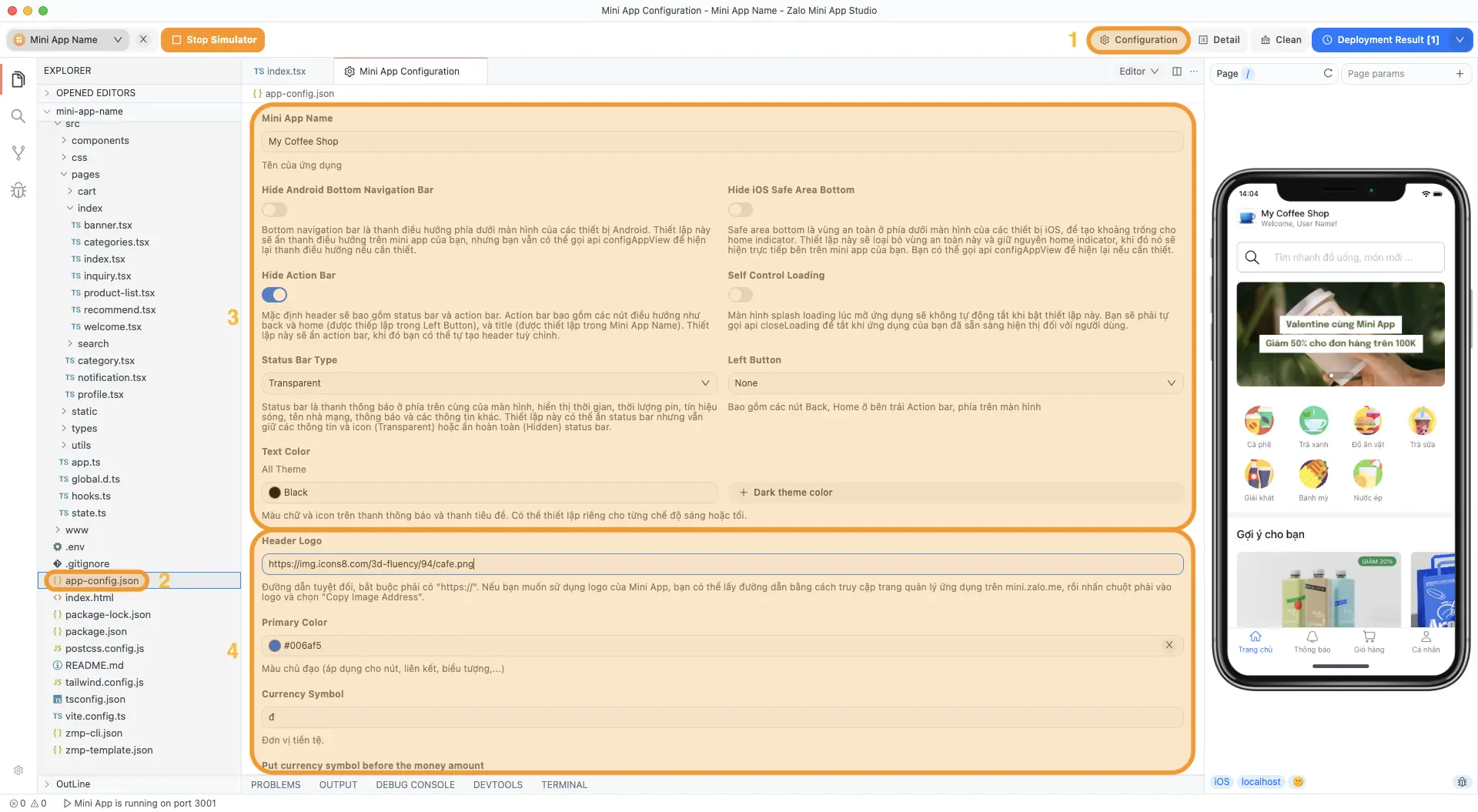Enable Self Control Loading
Image resolution: width=1478 pixels, height=812 pixels.
tap(740, 294)
